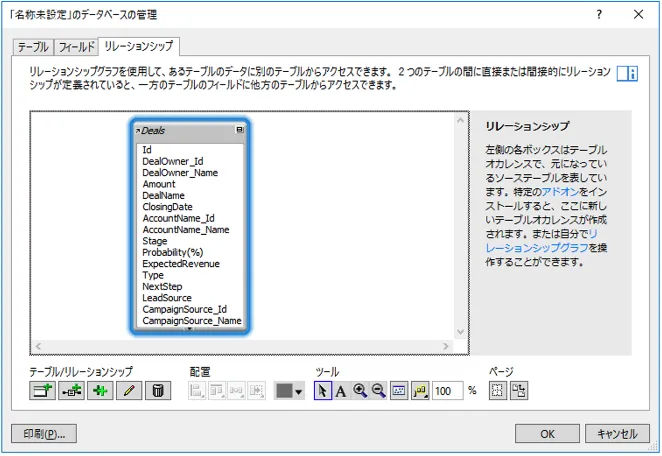662x456 pixels.
Task: Click the gray color swatch
Action: click(284, 391)
